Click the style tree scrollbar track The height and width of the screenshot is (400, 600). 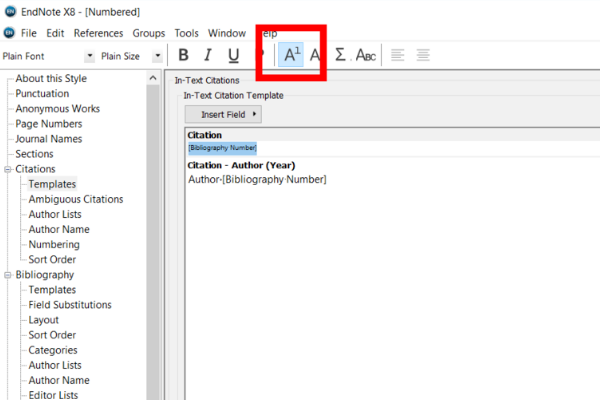tap(153, 242)
